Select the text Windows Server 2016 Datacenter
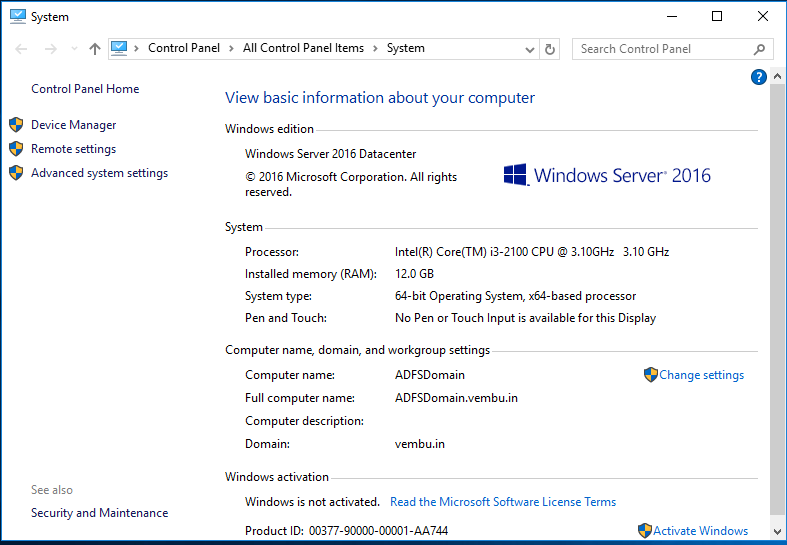Image resolution: width=787 pixels, height=545 pixels. pyautogui.click(x=330, y=154)
